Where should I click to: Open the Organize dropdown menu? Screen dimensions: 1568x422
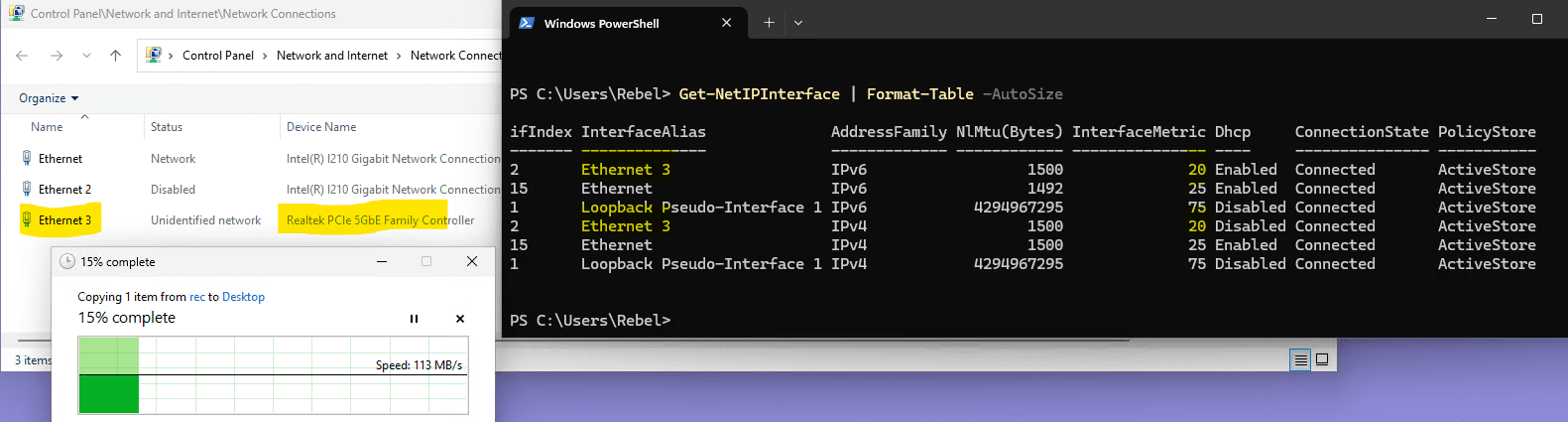(49, 98)
